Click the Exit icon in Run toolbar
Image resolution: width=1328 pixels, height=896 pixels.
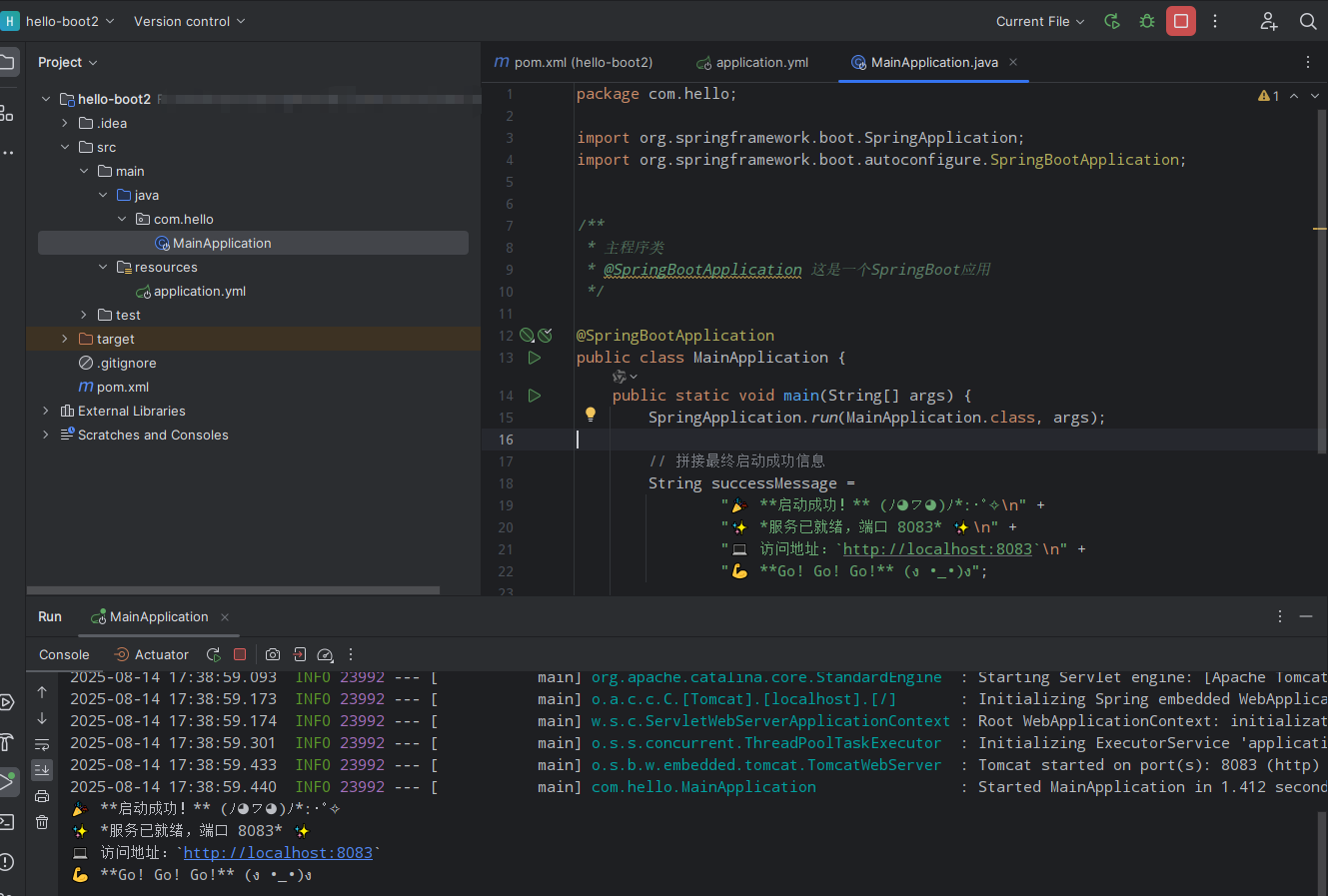[x=300, y=654]
